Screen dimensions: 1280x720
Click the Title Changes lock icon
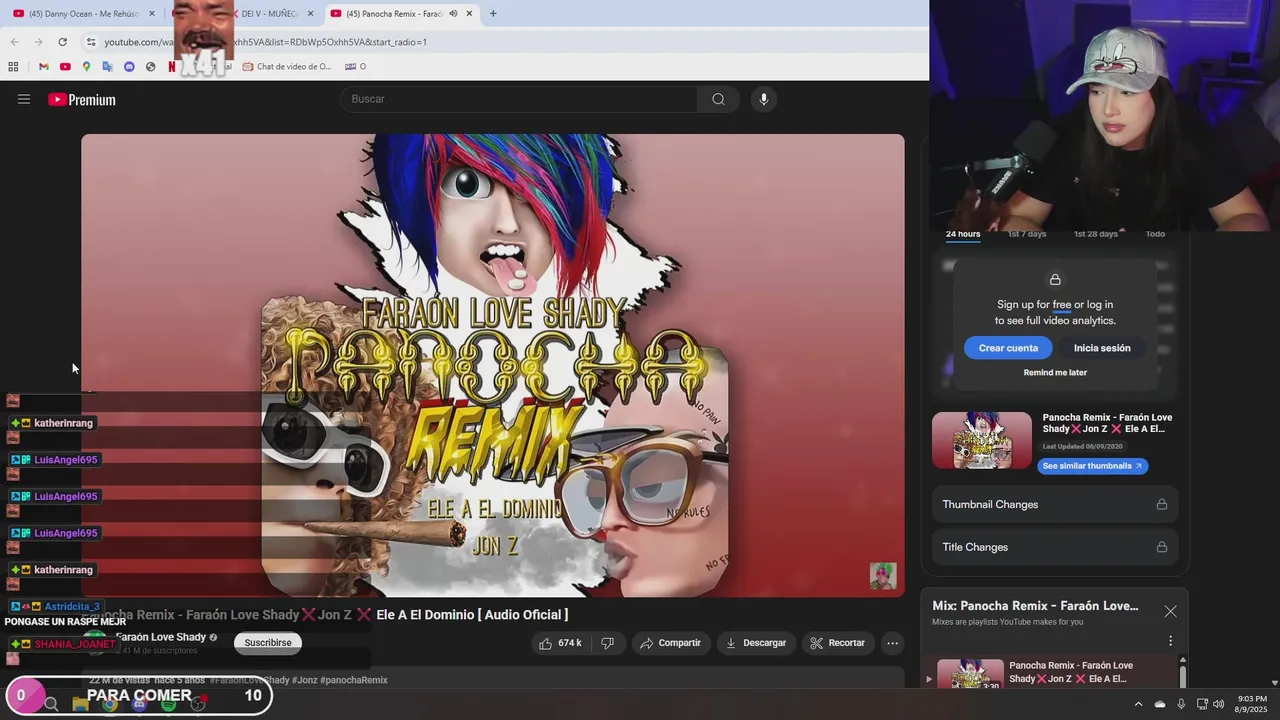point(1161,547)
